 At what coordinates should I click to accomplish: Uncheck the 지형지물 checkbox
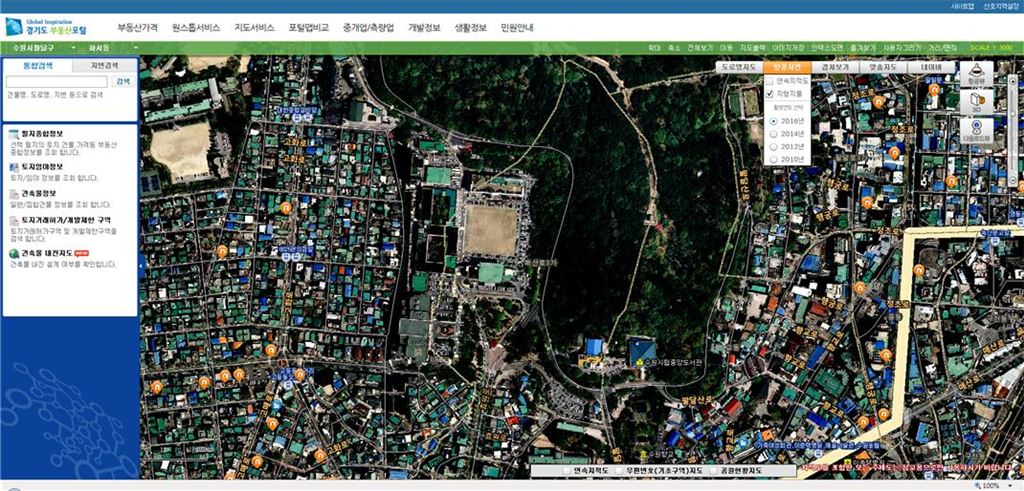click(770, 92)
